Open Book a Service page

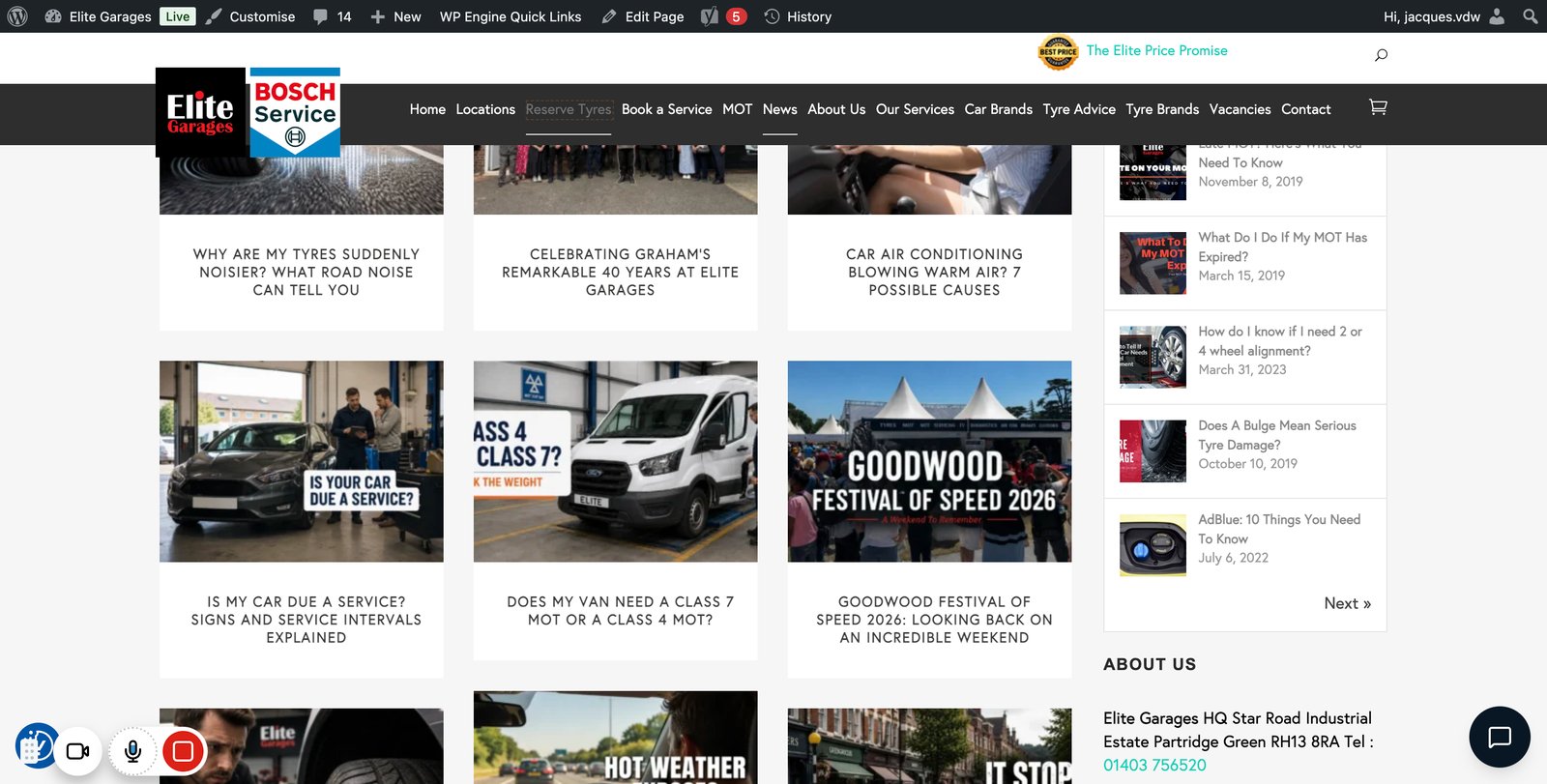[x=666, y=109]
